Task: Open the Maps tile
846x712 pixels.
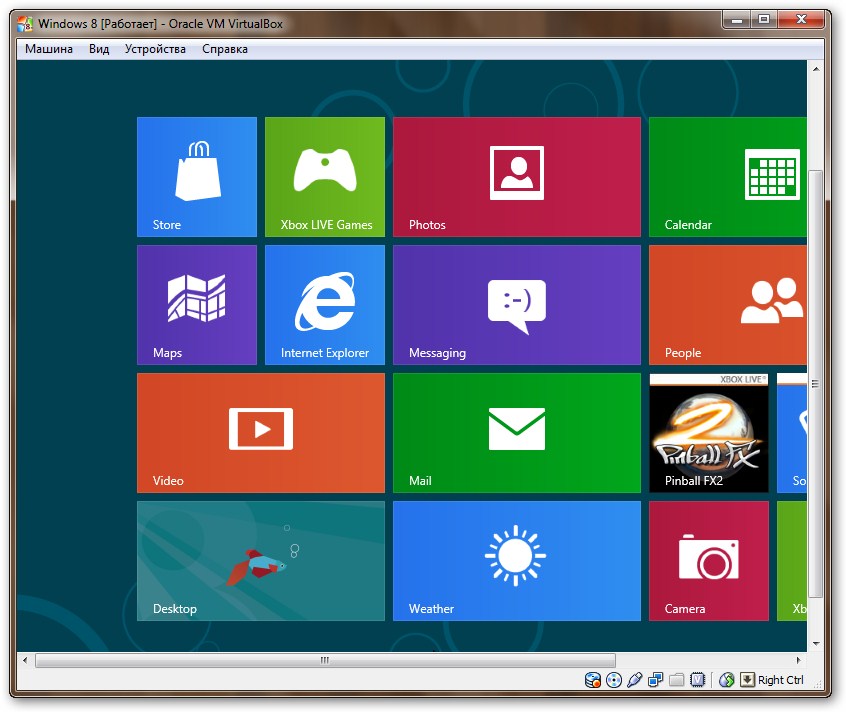Action: click(197, 305)
